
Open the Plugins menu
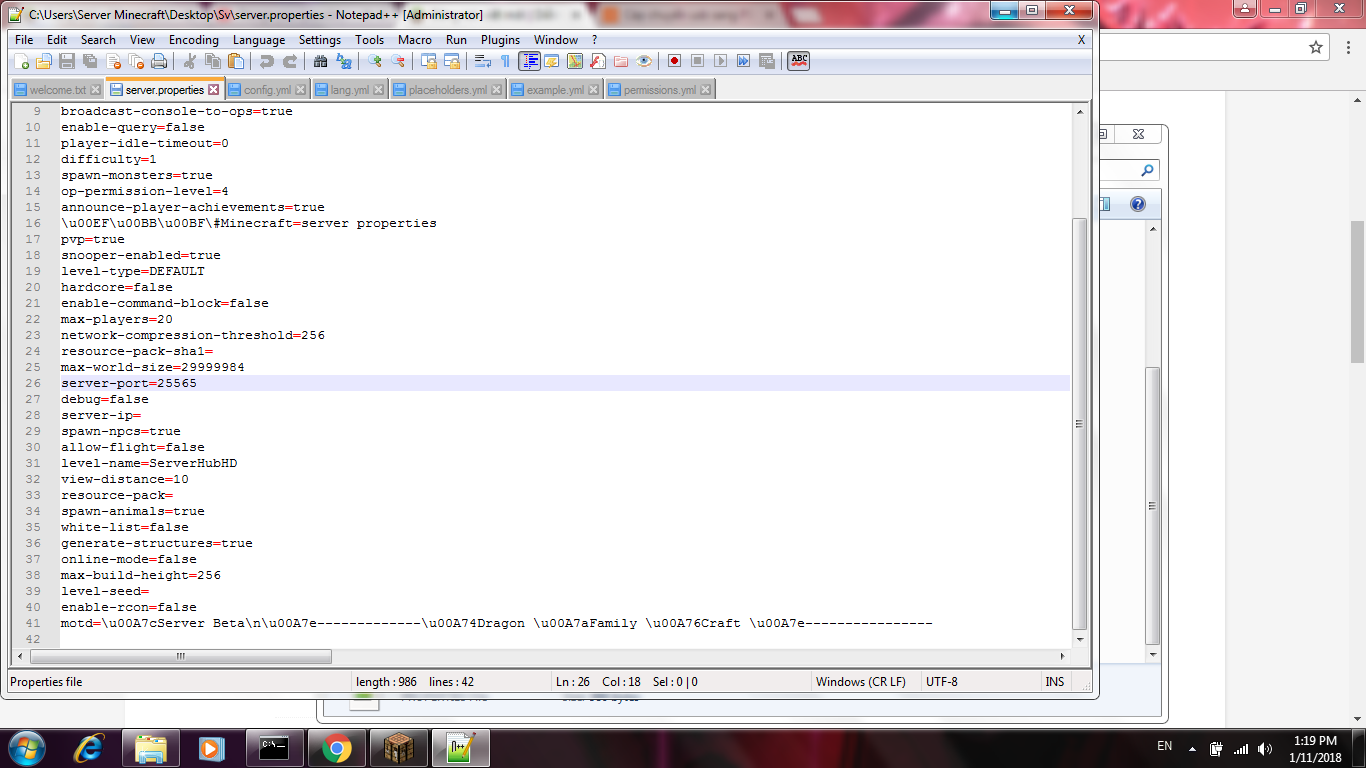(500, 40)
